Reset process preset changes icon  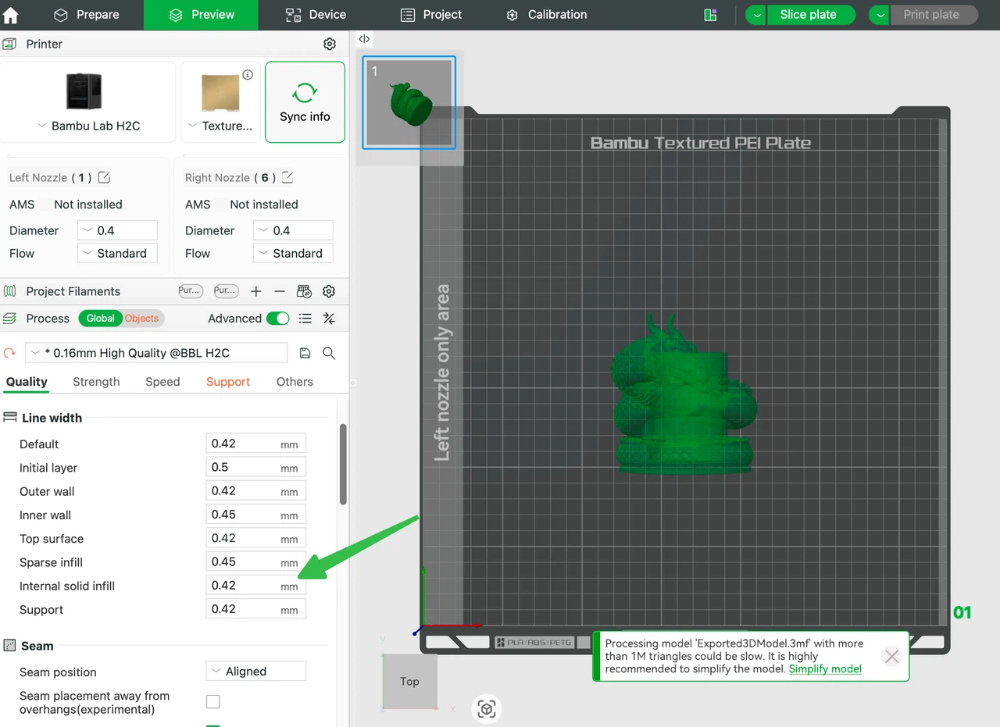point(10,353)
